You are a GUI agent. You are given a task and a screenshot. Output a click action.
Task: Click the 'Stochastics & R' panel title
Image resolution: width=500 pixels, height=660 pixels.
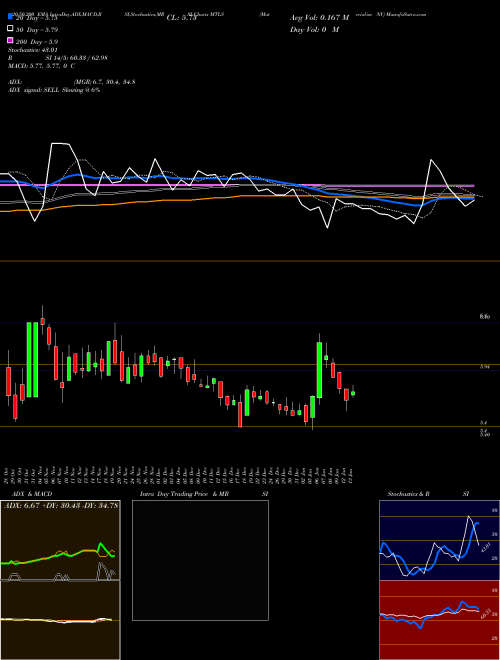pos(408,494)
